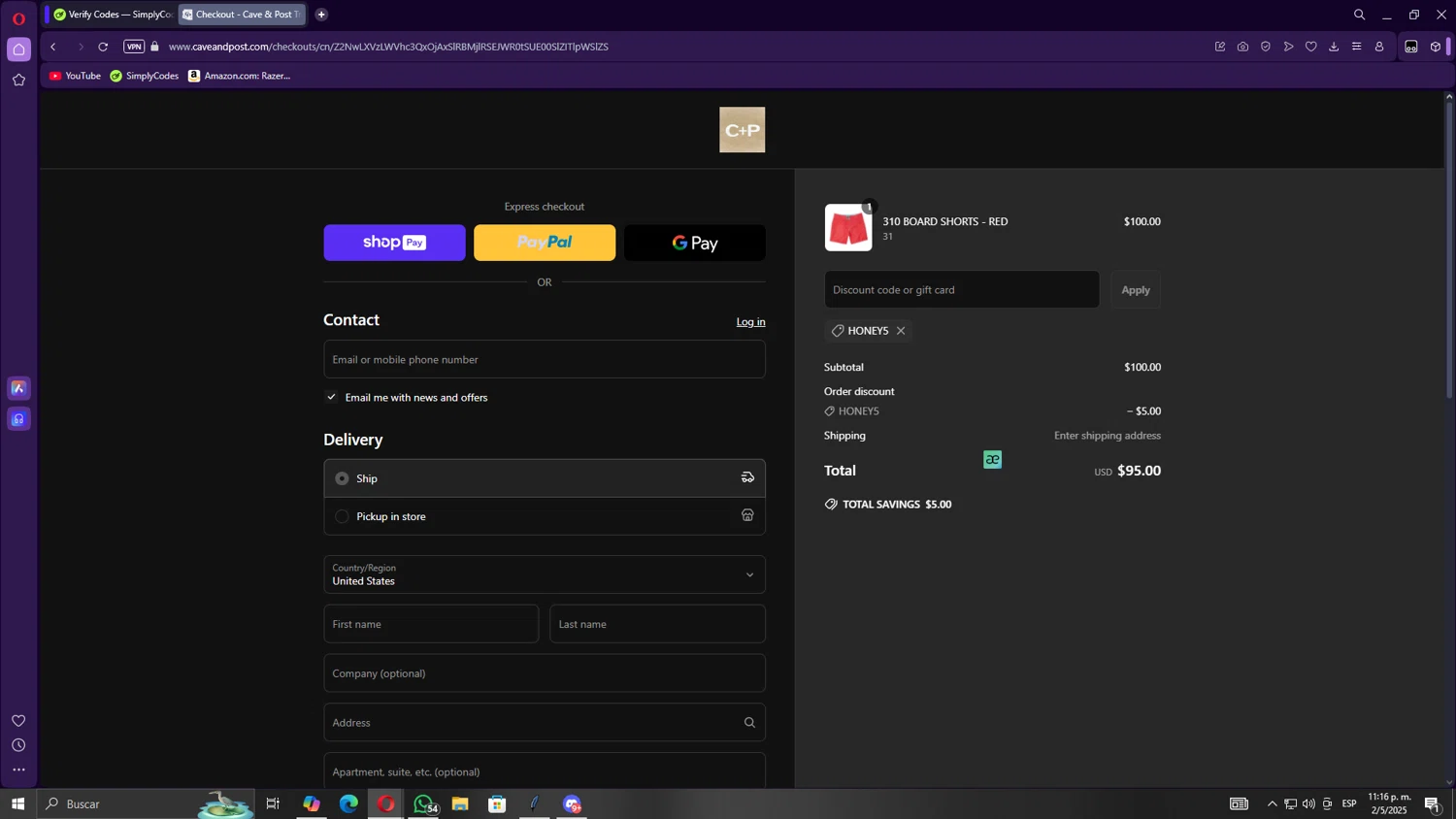This screenshot has height=819, width=1456.
Task: Open sidebar three-dots more options
Action: 18,770
